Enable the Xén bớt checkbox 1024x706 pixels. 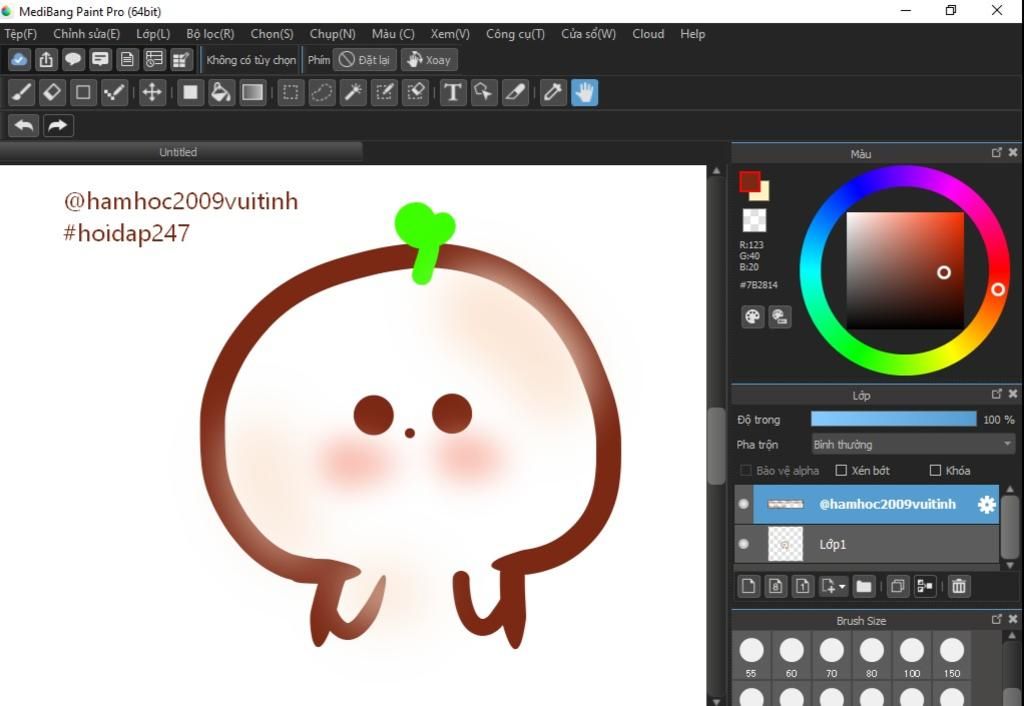point(841,470)
